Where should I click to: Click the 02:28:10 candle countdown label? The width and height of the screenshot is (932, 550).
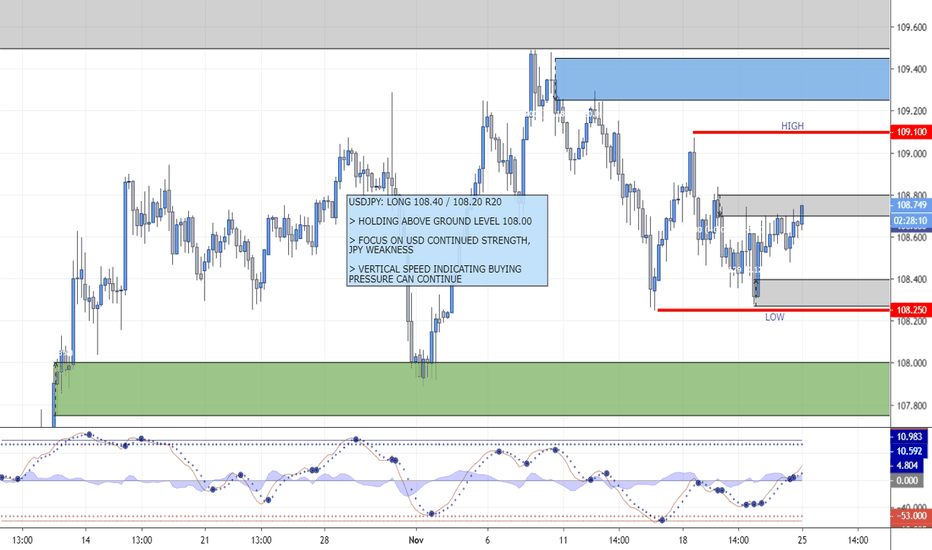[909, 219]
